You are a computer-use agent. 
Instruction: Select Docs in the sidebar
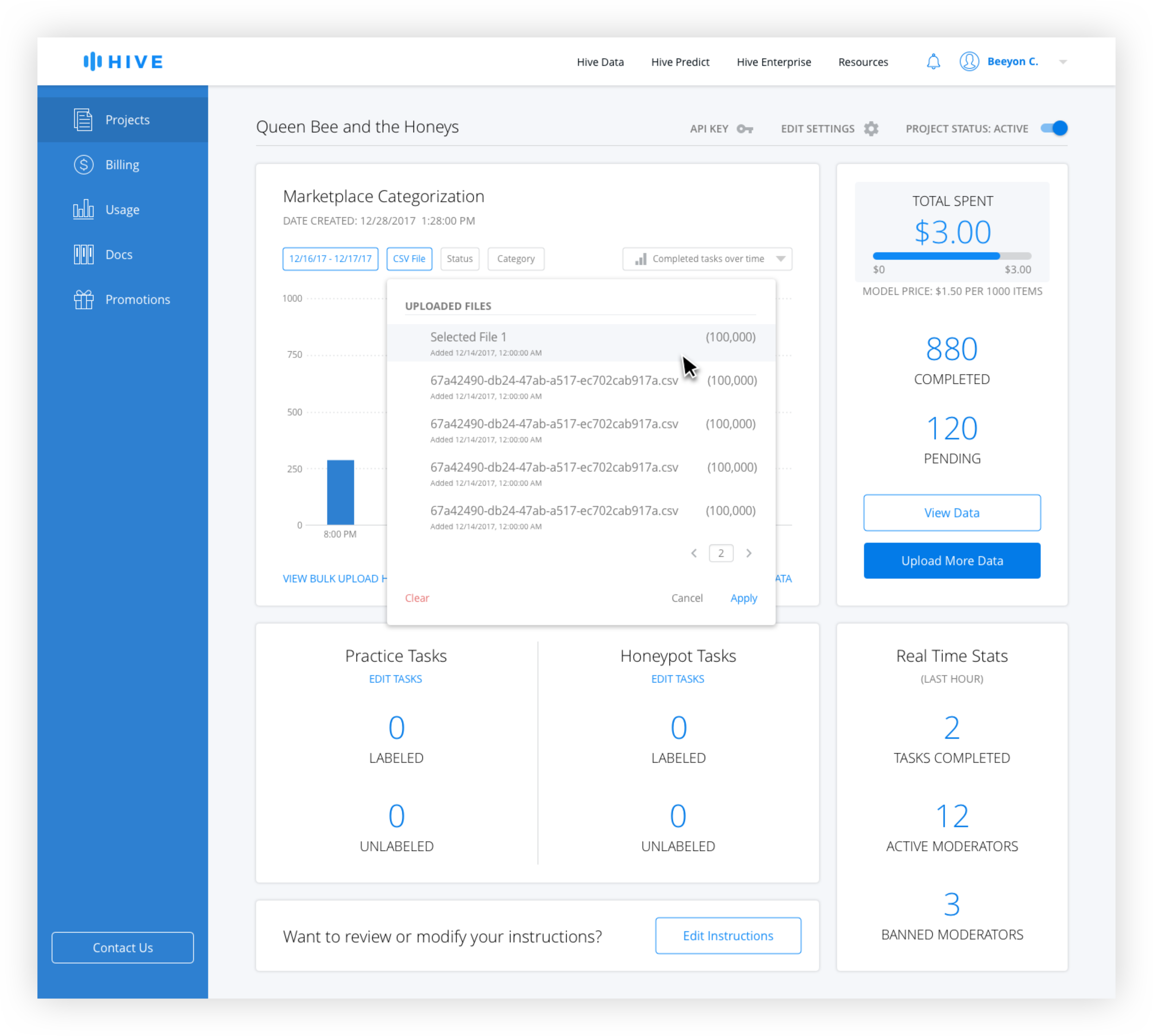pos(122,255)
